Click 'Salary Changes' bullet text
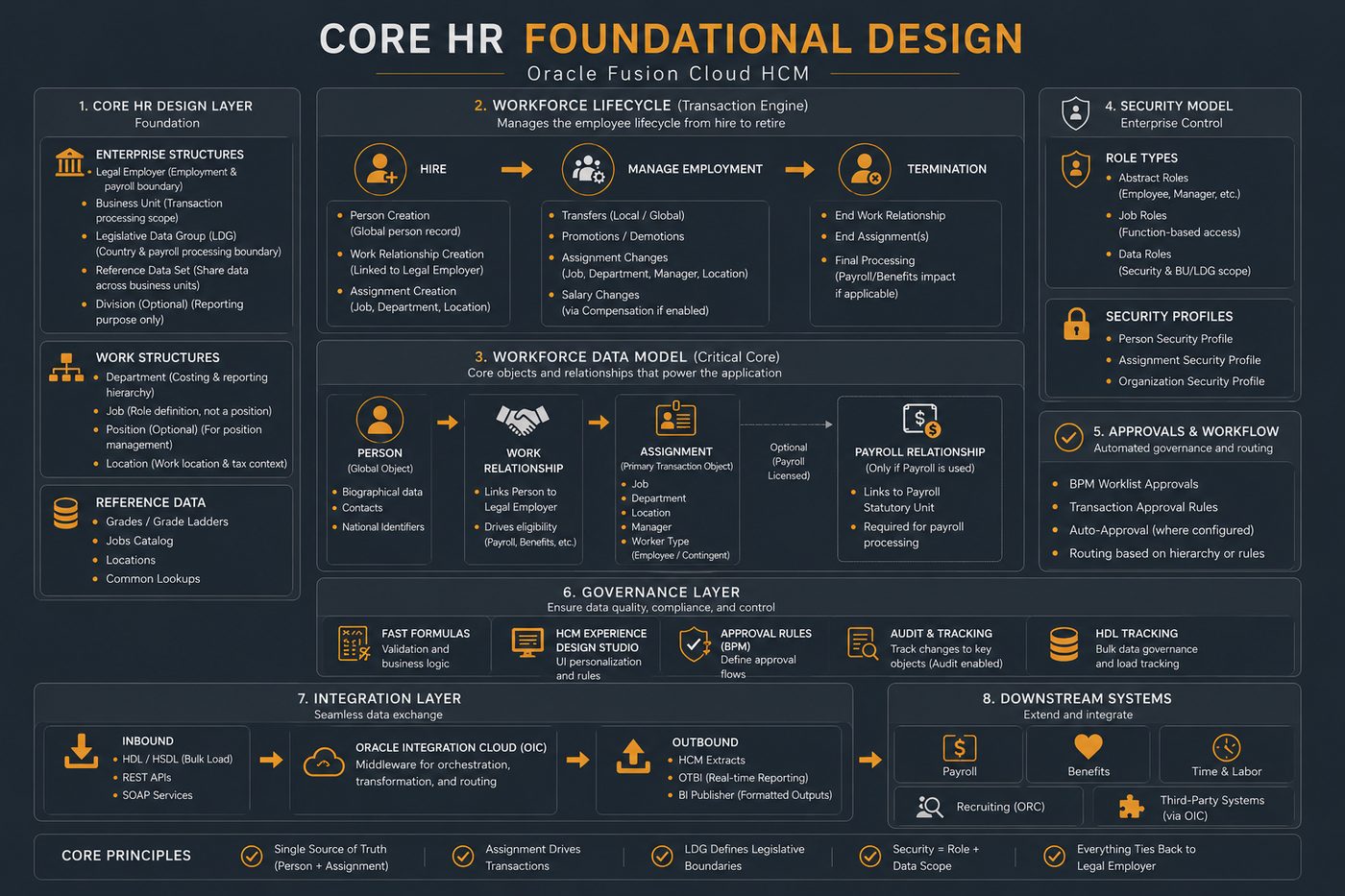1345x896 pixels. [635, 303]
